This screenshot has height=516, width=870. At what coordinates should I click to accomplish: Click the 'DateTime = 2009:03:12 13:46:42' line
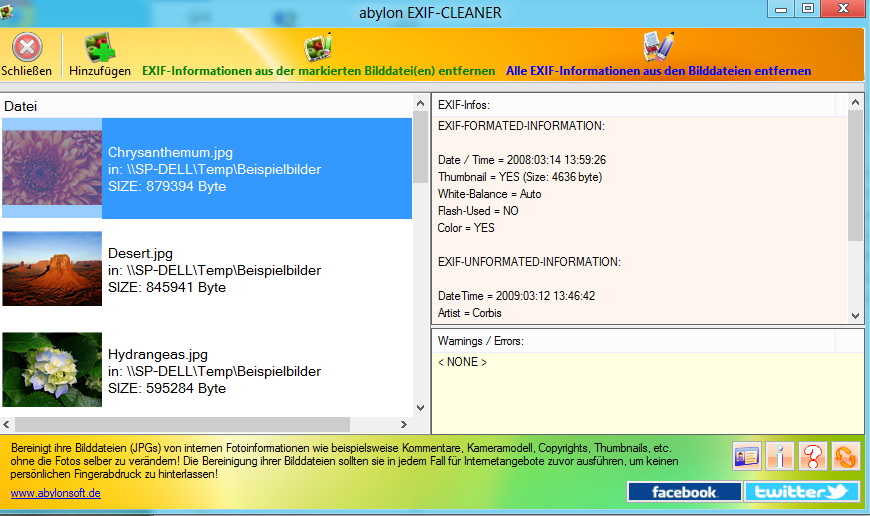[x=516, y=296]
